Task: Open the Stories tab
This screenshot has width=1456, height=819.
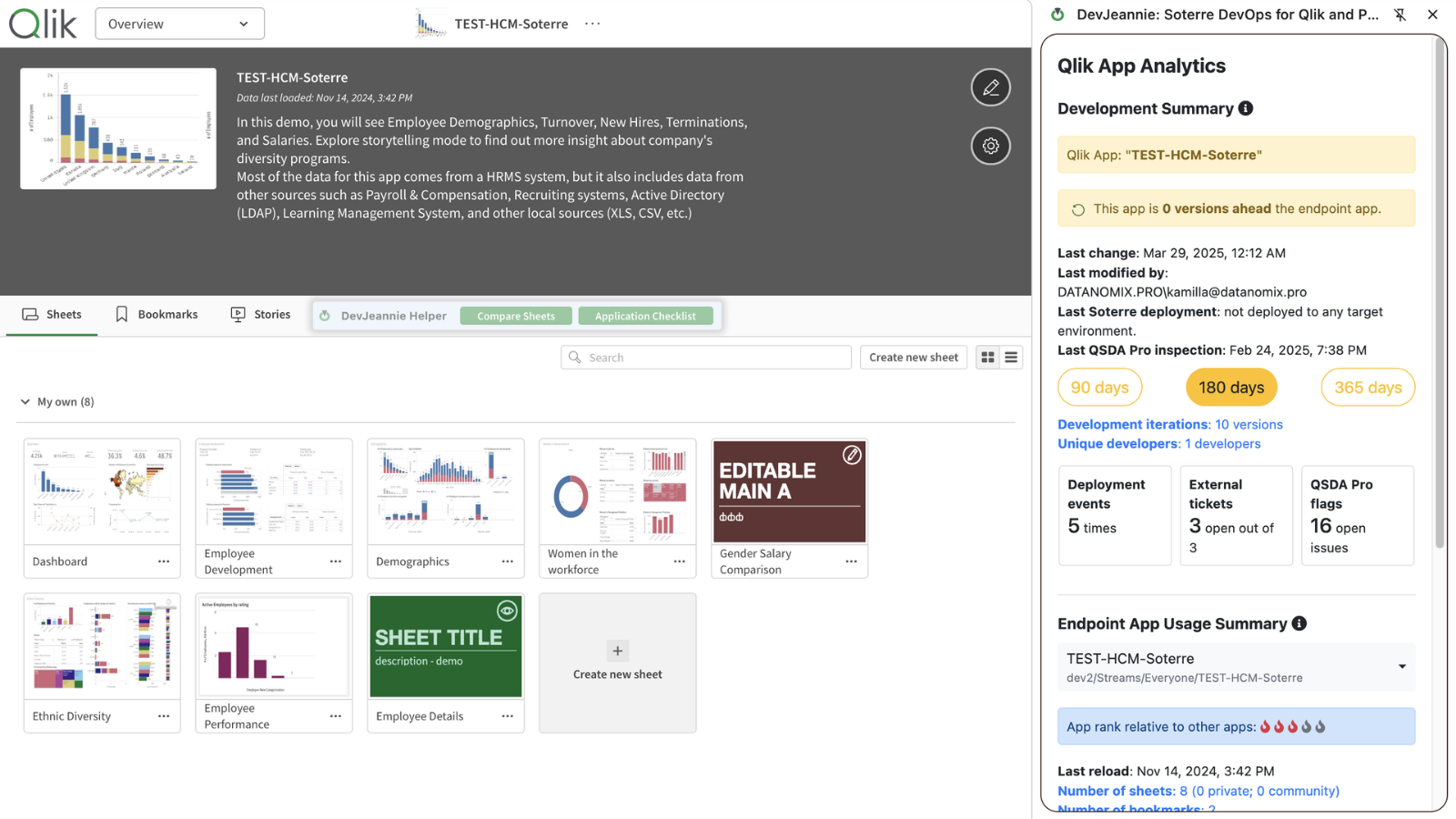Action: point(261,314)
